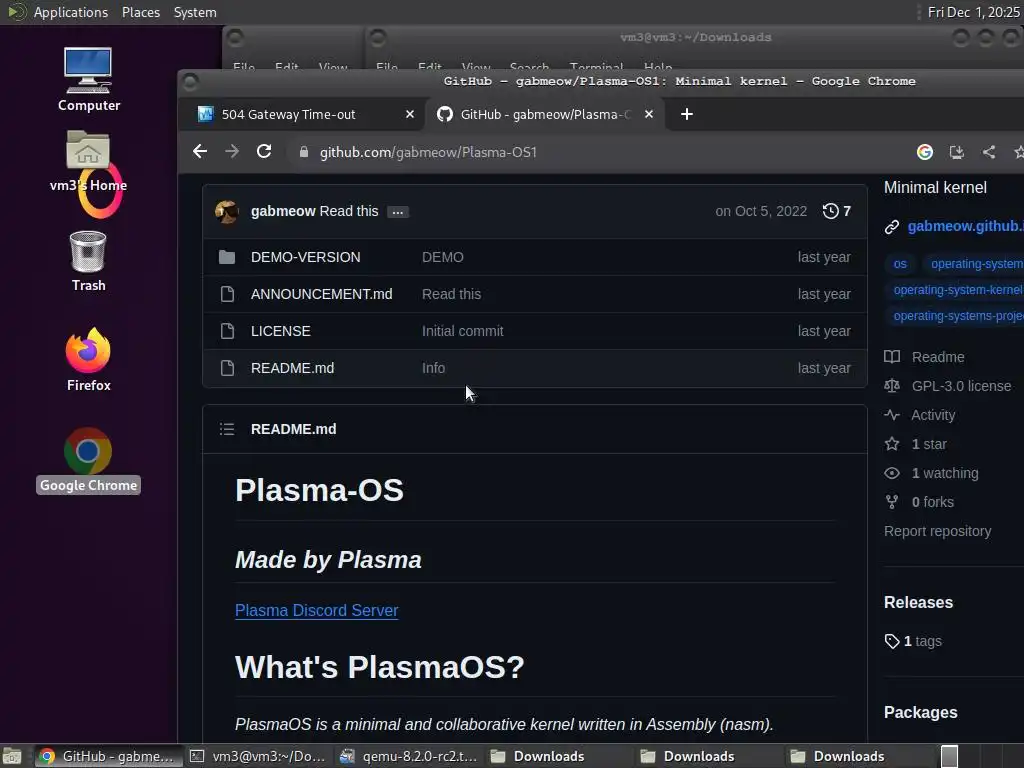
Task: Click the share page icon
Action: click(x=989, y=152)
